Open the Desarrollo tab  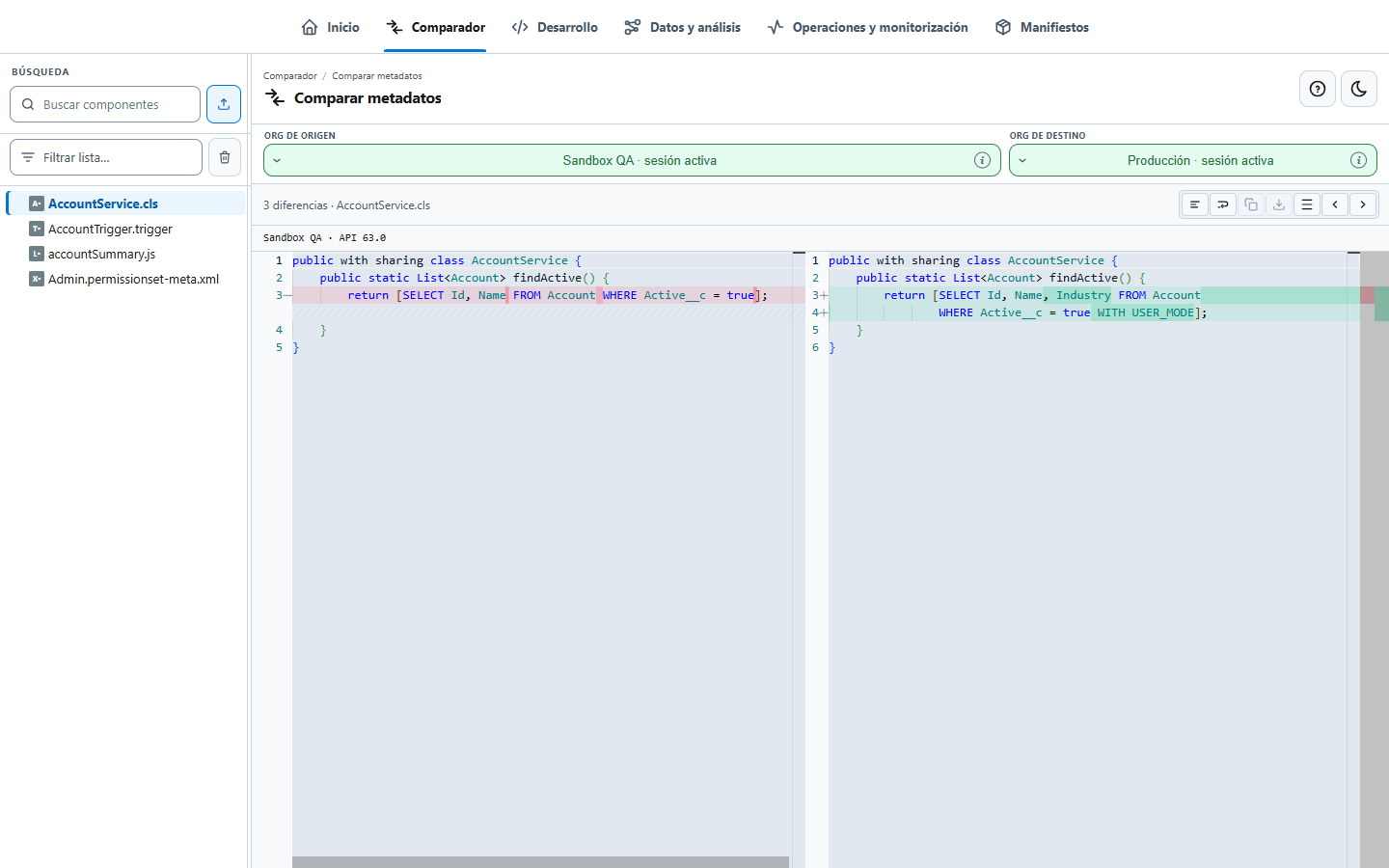(555, 27)
